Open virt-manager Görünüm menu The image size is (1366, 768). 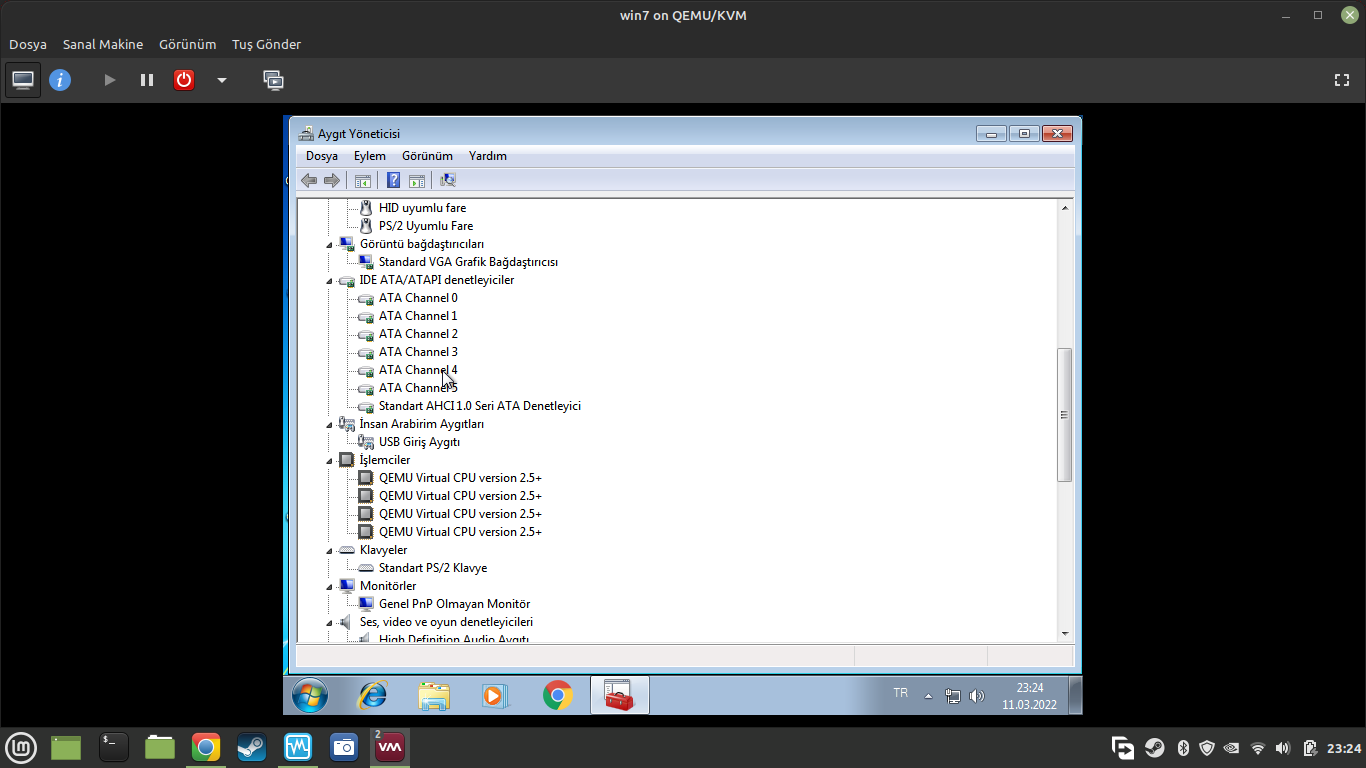tap(188, 44)
